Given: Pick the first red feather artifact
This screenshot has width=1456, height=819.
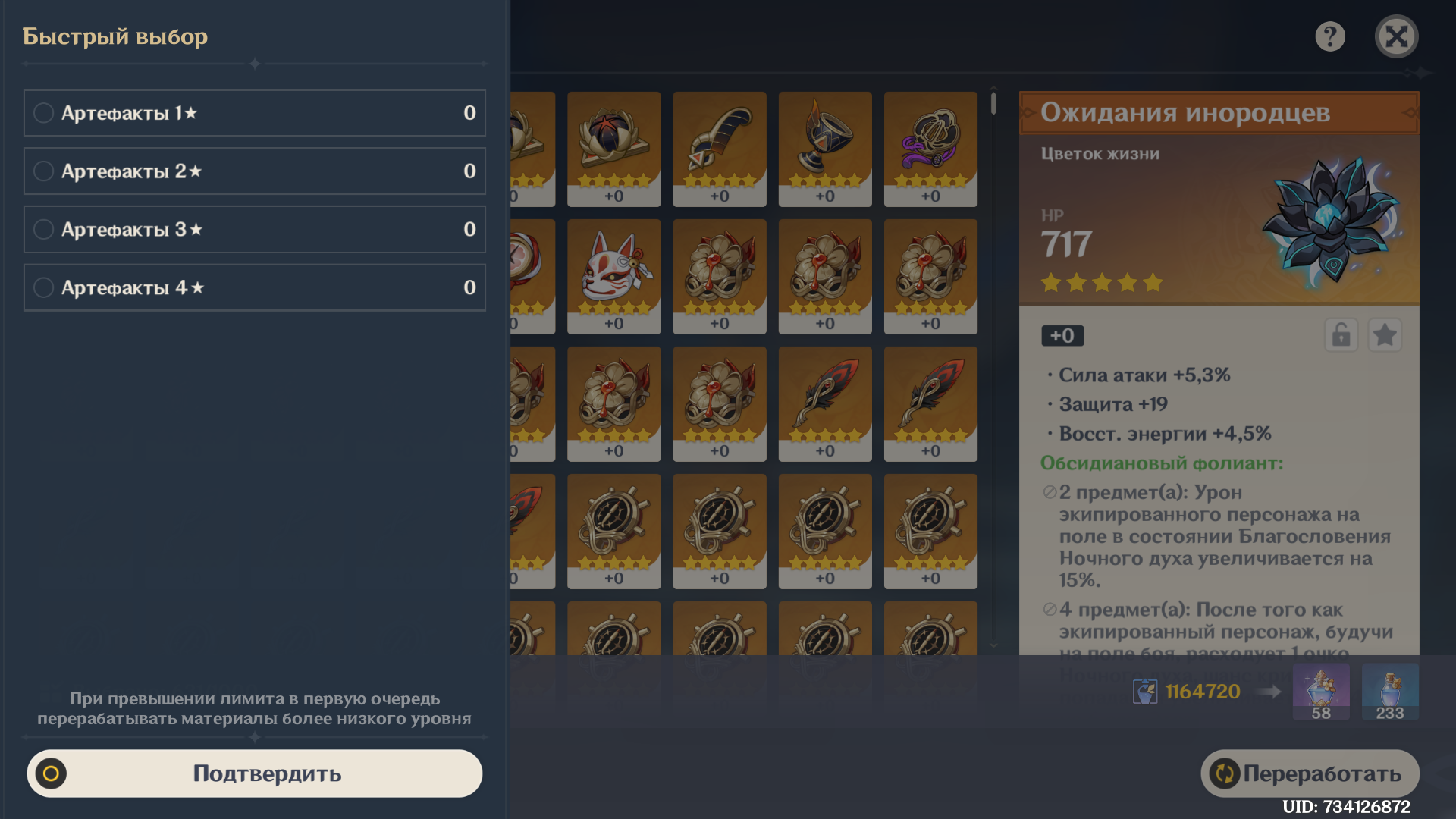Looking at the screenshot, I should pos(825,404).
